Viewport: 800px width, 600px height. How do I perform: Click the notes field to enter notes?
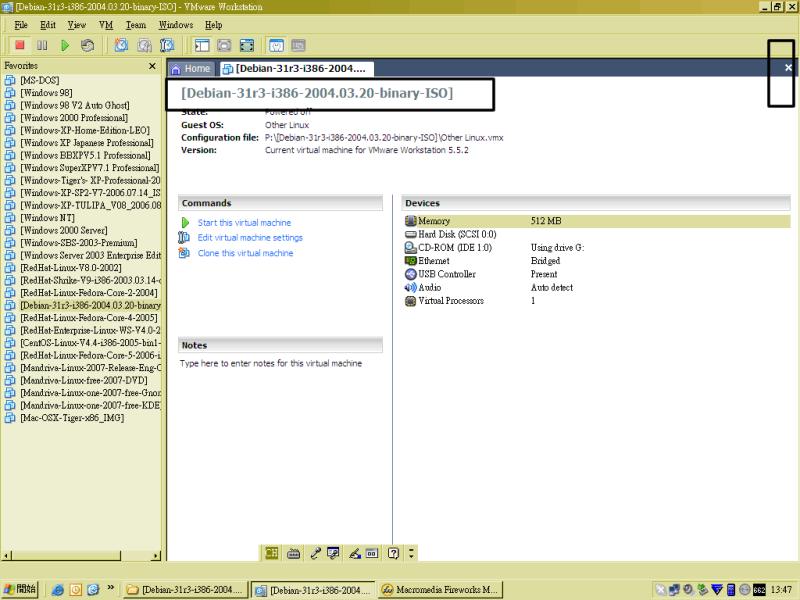pos(271,363)
